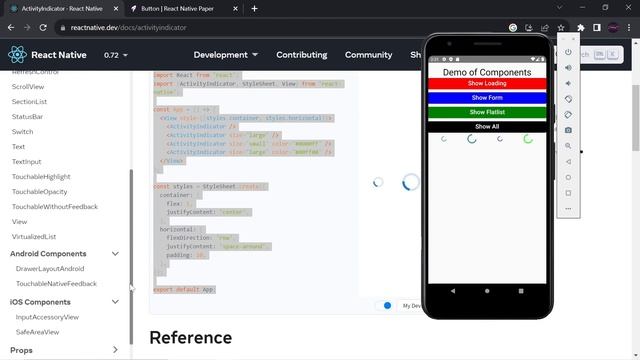Click the Grammarly extension icon

[x=513, y=27]
